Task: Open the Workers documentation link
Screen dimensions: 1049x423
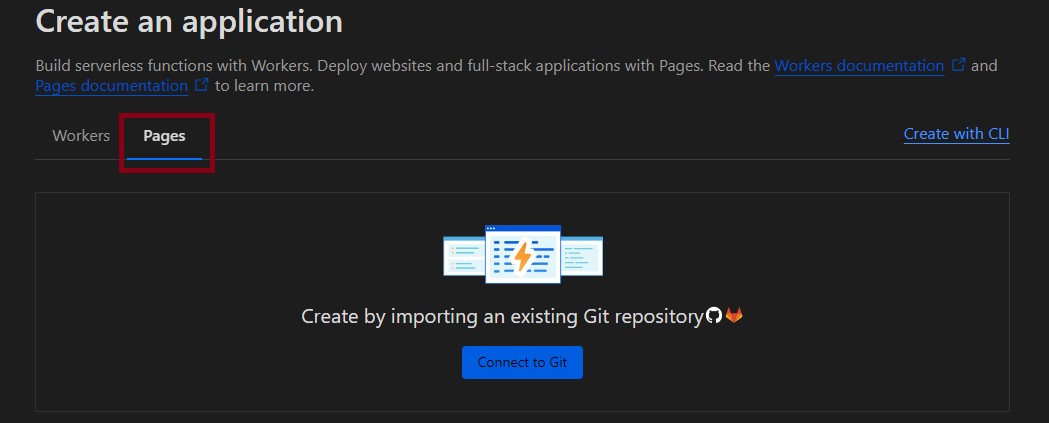Action: tap(859, 66)
